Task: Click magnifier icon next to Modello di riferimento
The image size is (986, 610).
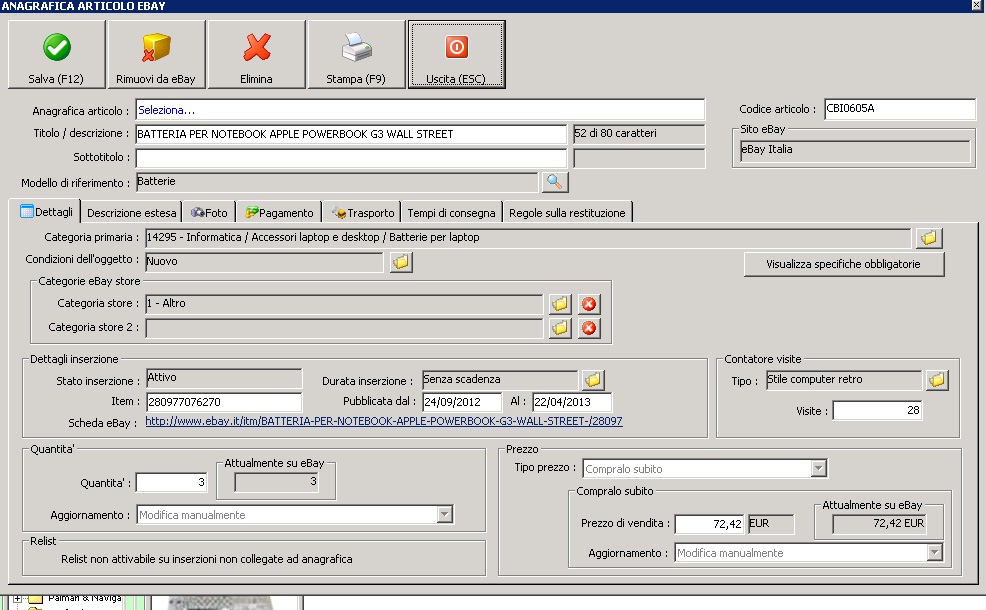Action: 554,182
